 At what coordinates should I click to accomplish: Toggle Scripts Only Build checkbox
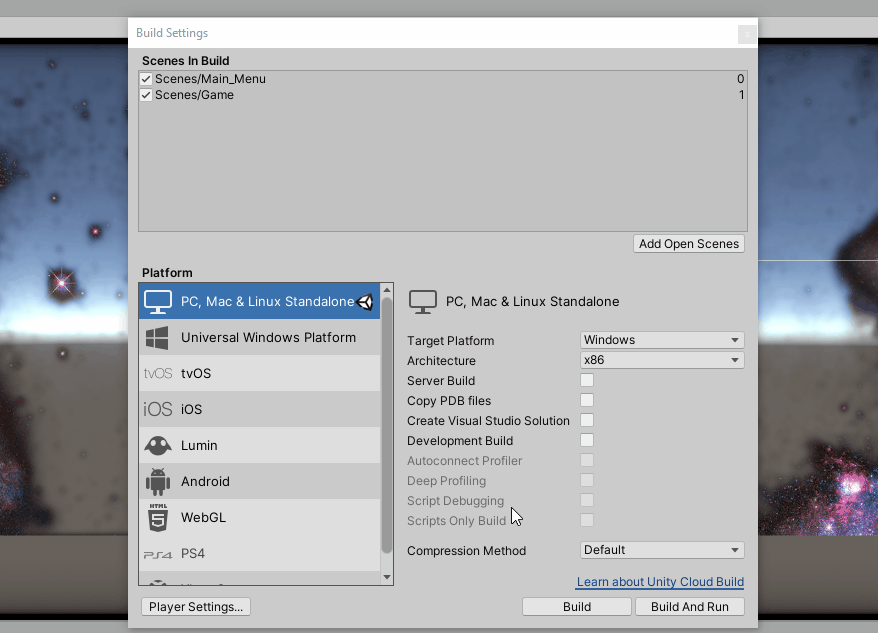587,520
